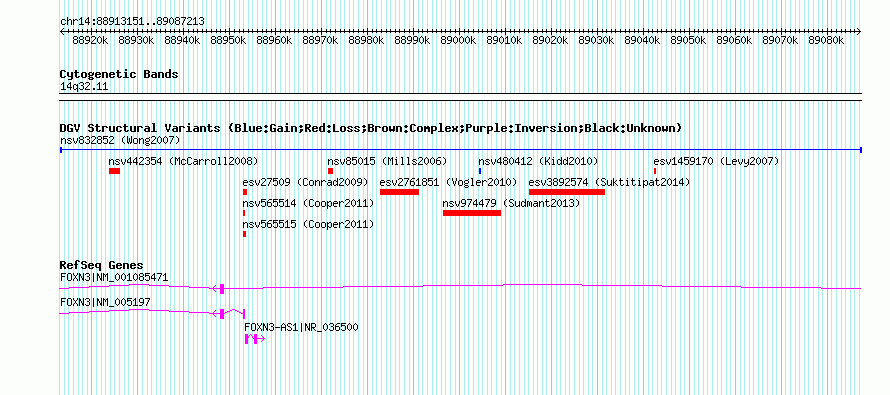Click the 88950k ruler position label
Screen dimensions: 890x395
(229, 40)
